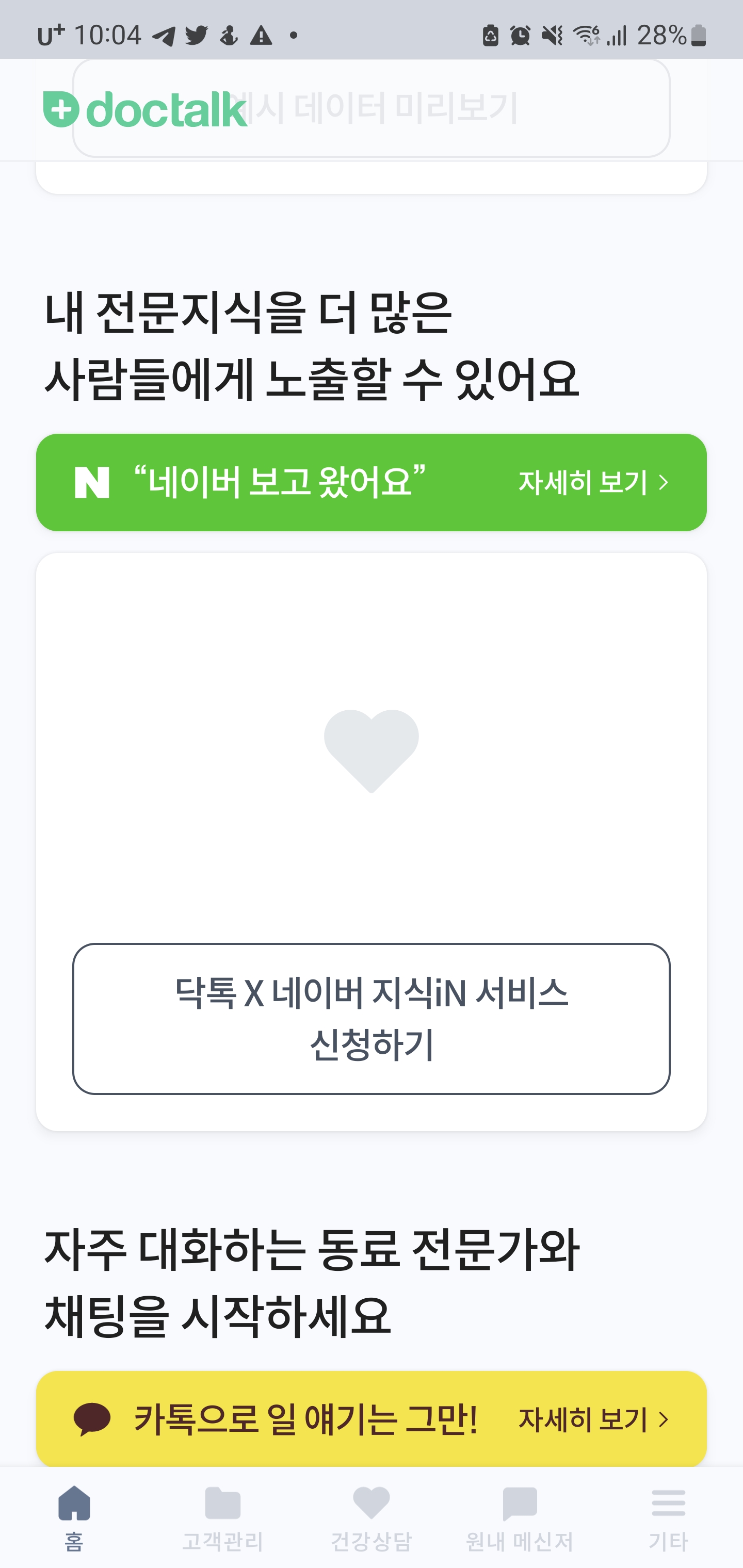Open the Home tab icon
This screenshot has height=1568, width=743.
pos(74,1502)
